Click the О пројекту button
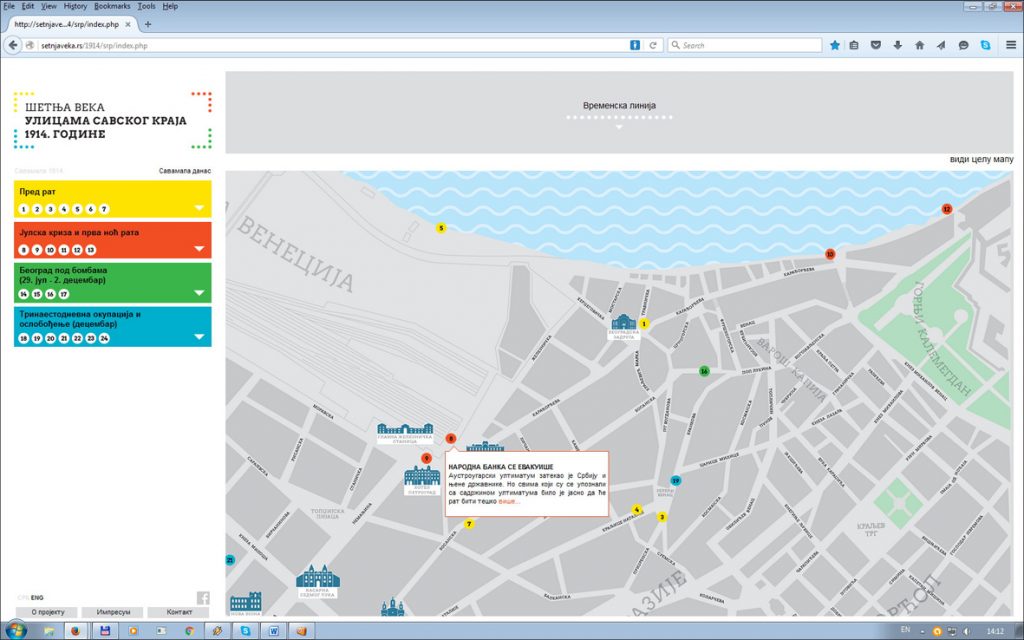1024x640 pixels. [x=48, y=612]
